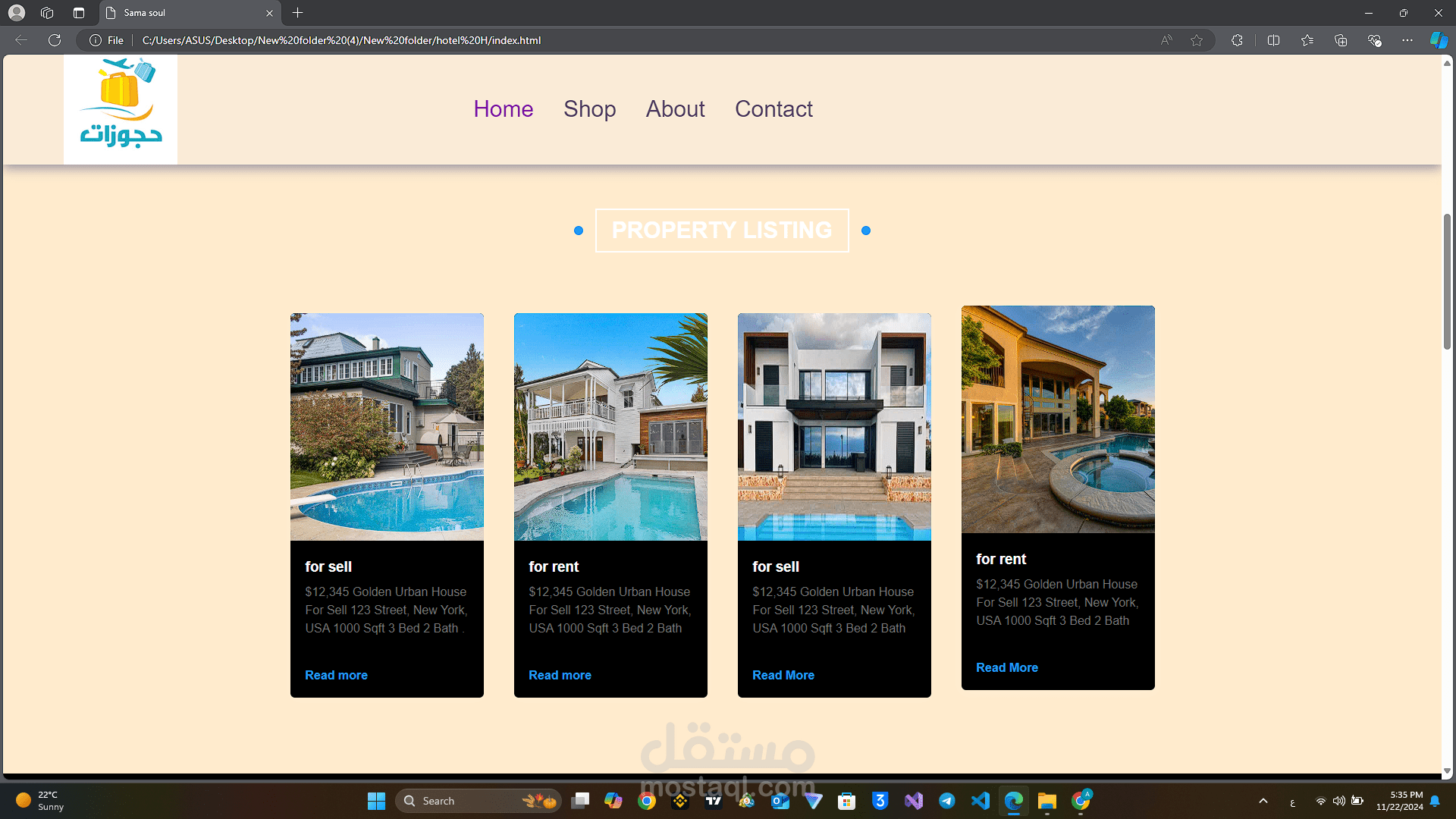Launch Google Chrome from the taskbar
Viewport: 1456px width, 819px height.
[647, 801]
